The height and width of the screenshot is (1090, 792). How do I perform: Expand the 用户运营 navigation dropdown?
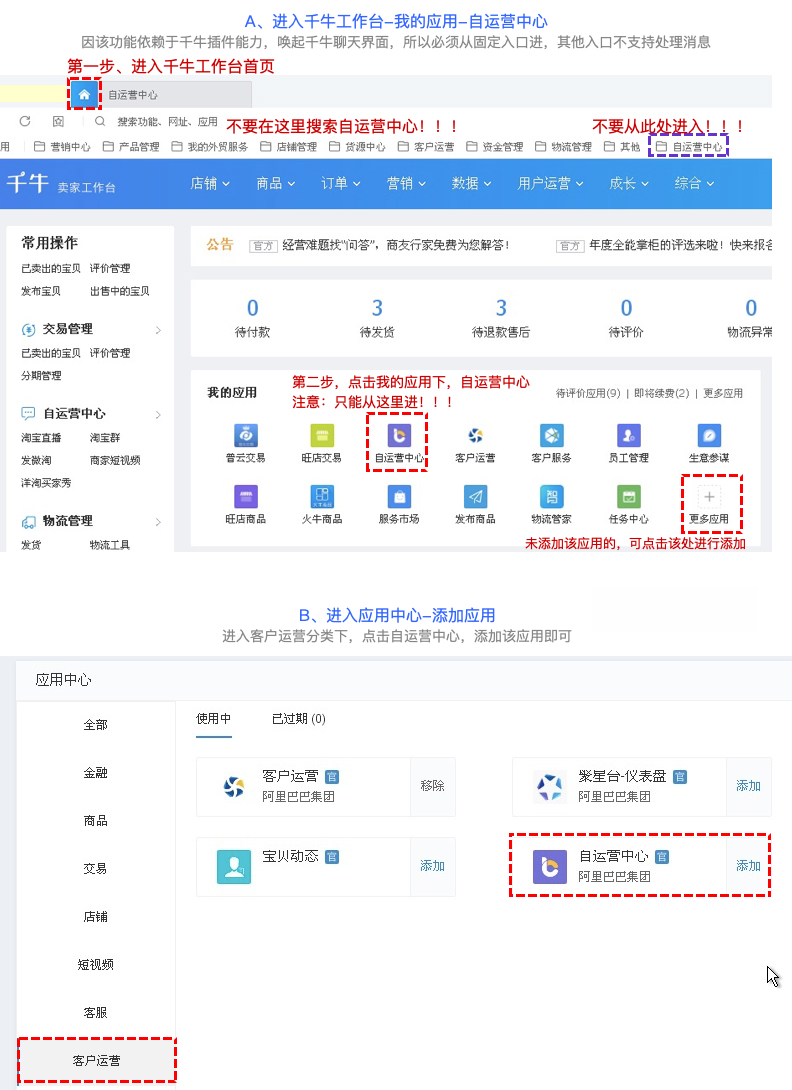pos(550,184)
